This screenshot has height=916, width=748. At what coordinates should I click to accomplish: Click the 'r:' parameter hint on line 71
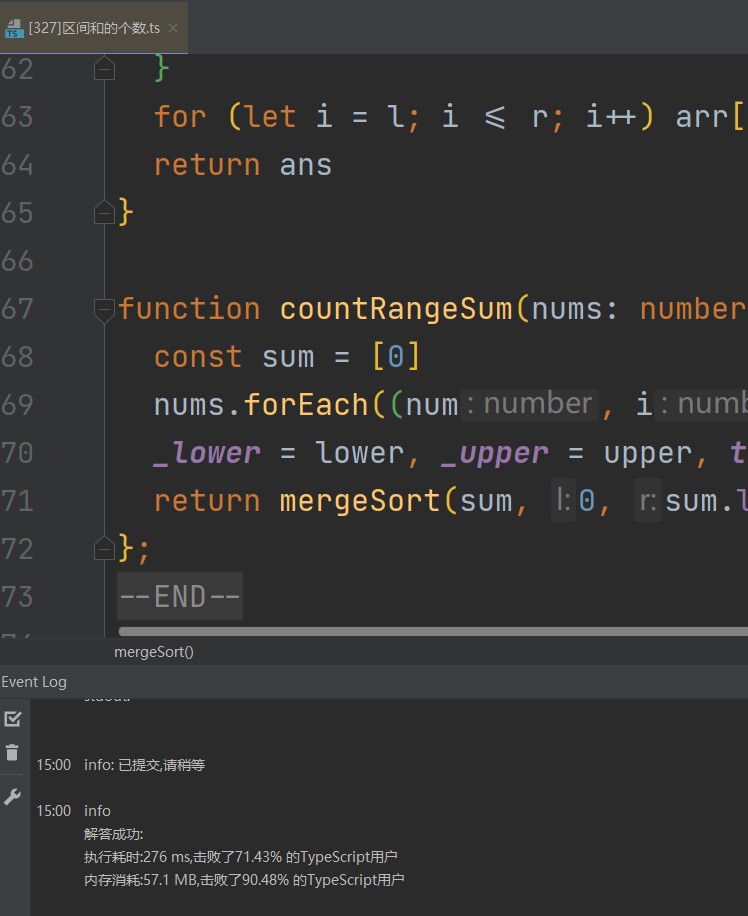(x=647, y=501)
